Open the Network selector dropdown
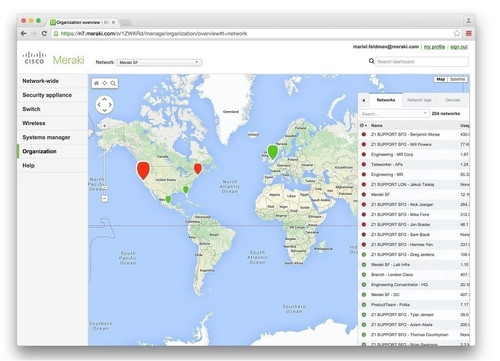 (159, 62)
